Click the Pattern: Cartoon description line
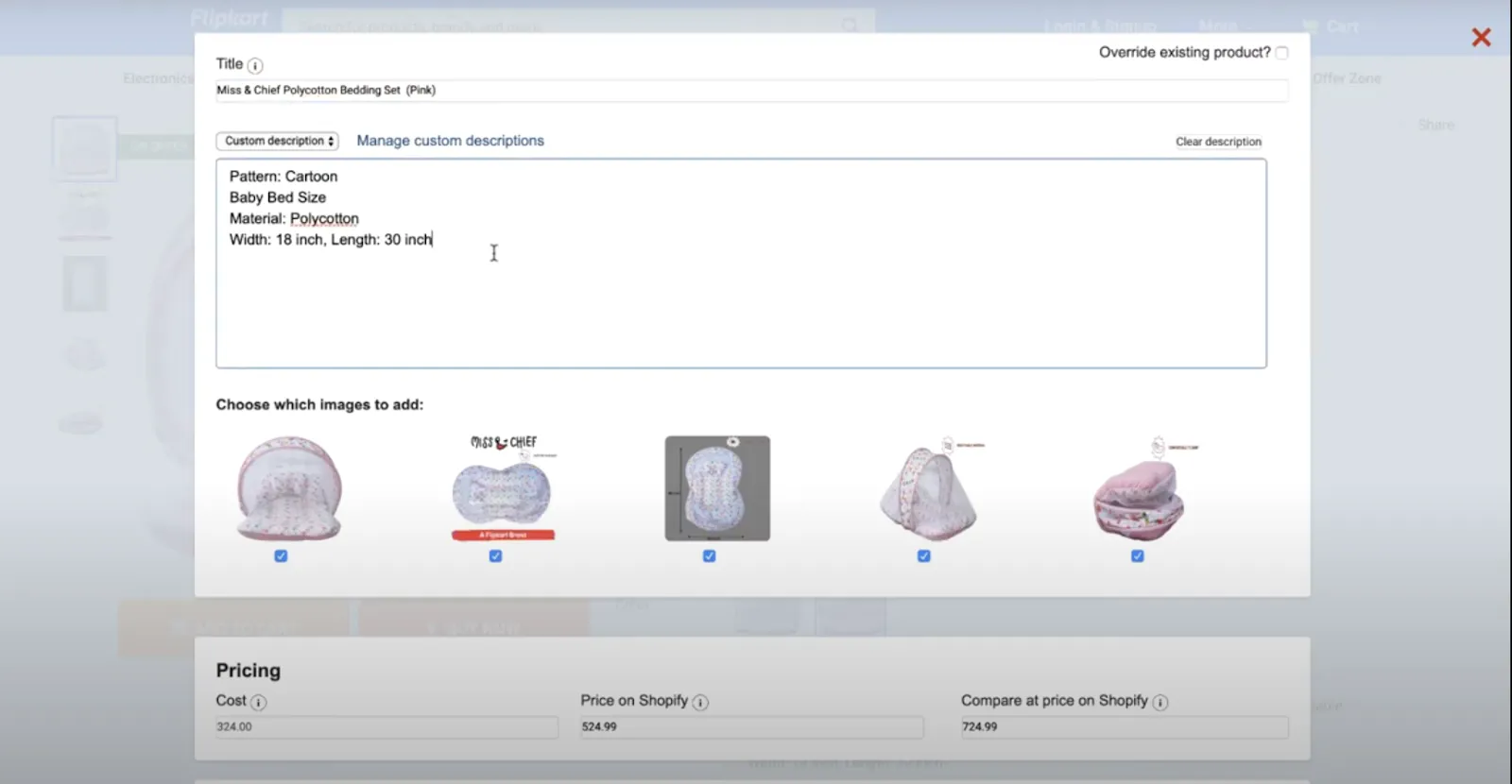 pyautogui.click(x=283, y=177)
